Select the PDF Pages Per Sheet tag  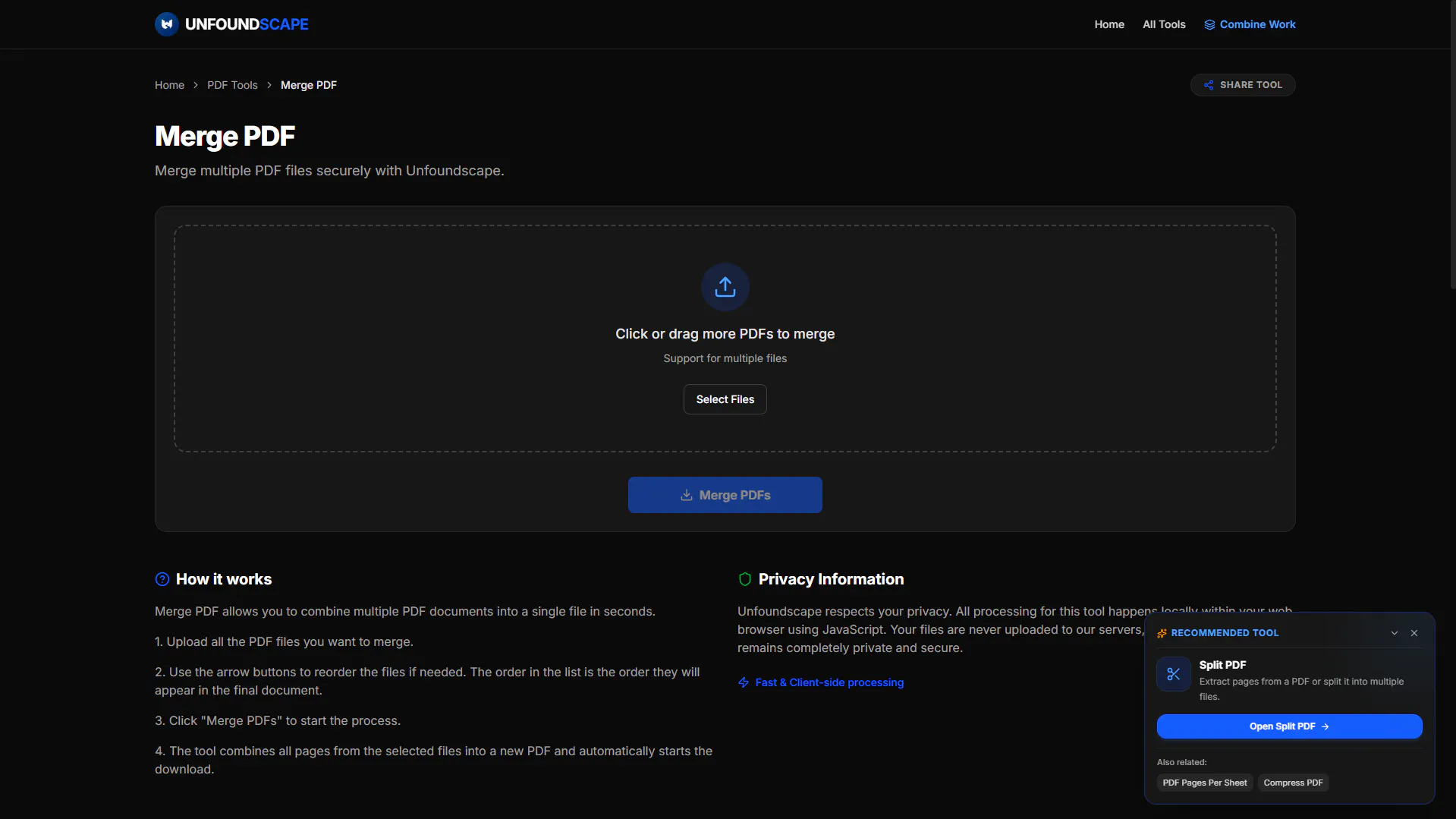1205,783
